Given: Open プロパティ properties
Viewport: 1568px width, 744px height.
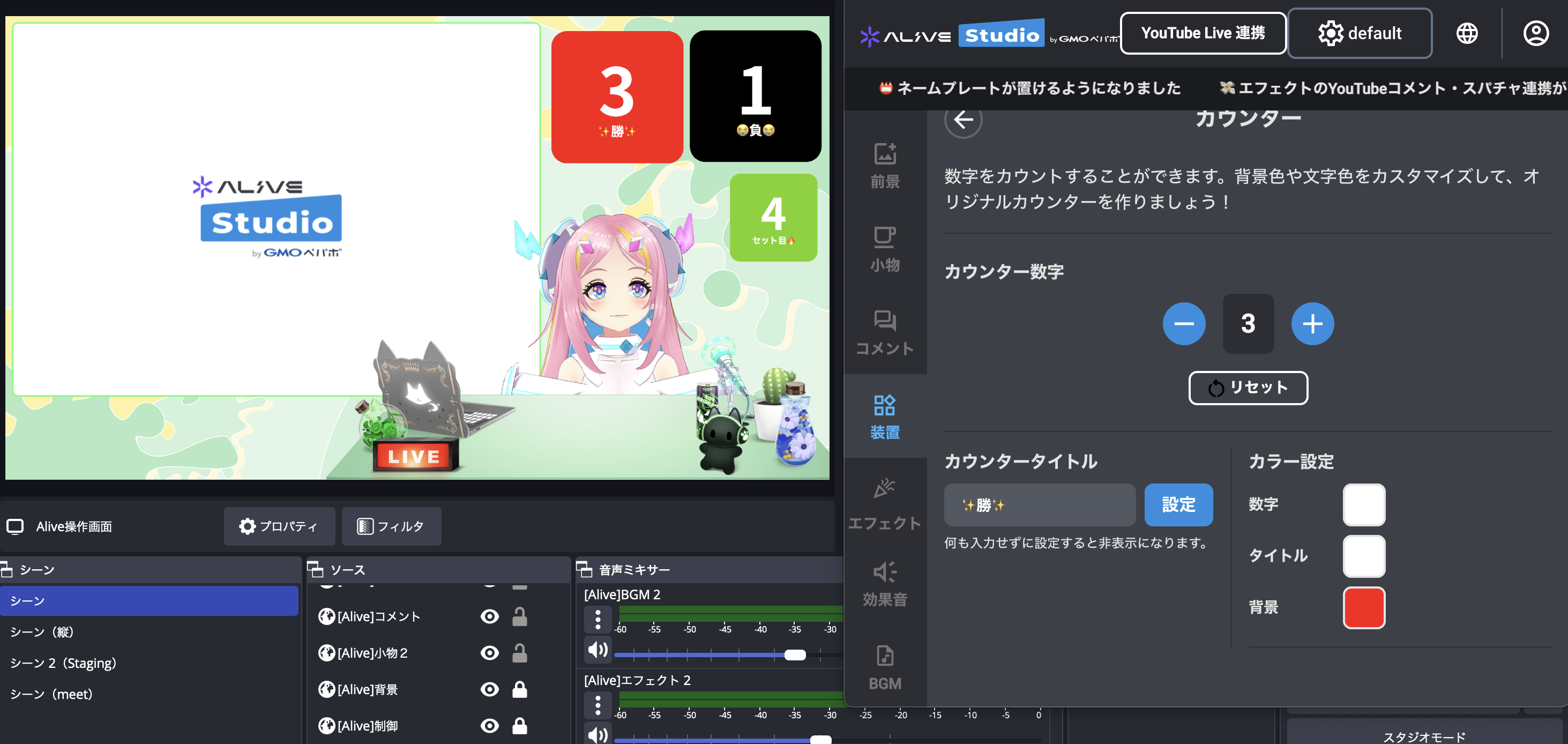Looking at the screenshot, I should click(x=279, y=526).
